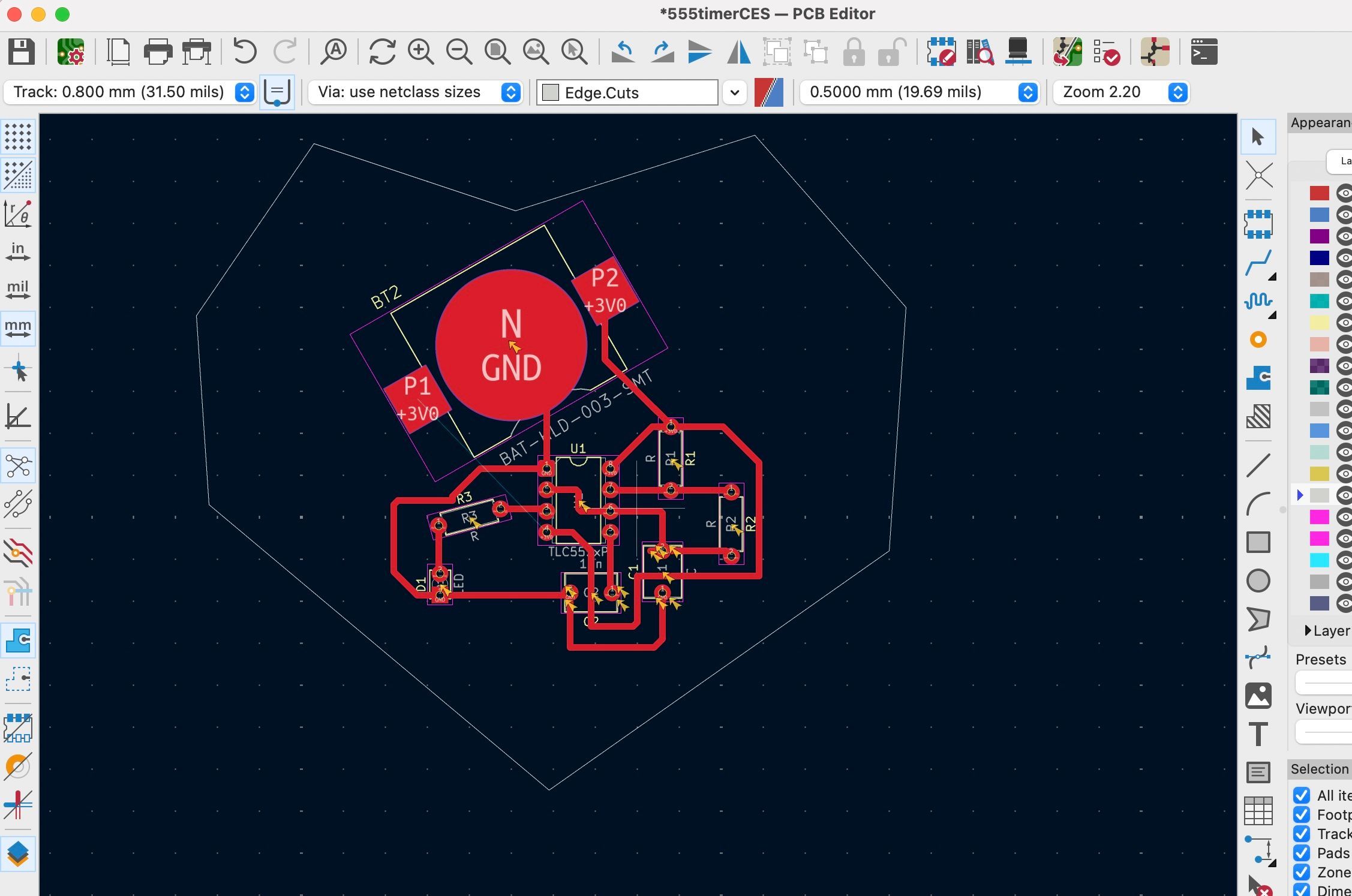Hide the layer with the red swatch
Screen dimensions: 1352x896
click(1344, 193)
